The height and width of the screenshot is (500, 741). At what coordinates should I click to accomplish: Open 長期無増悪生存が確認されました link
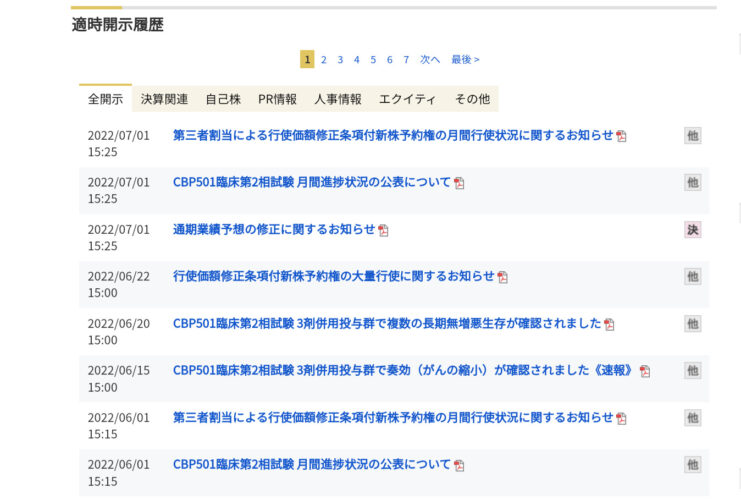point(387,324)
